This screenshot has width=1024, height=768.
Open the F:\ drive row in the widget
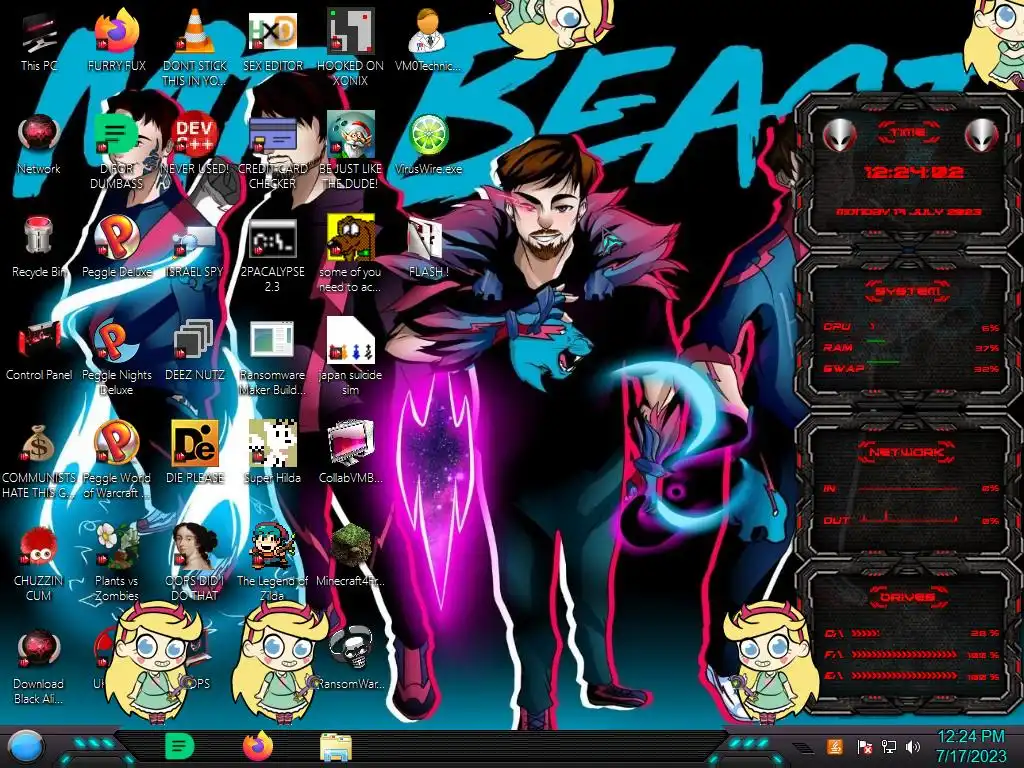pyautogui.click(x=911, y=654)
